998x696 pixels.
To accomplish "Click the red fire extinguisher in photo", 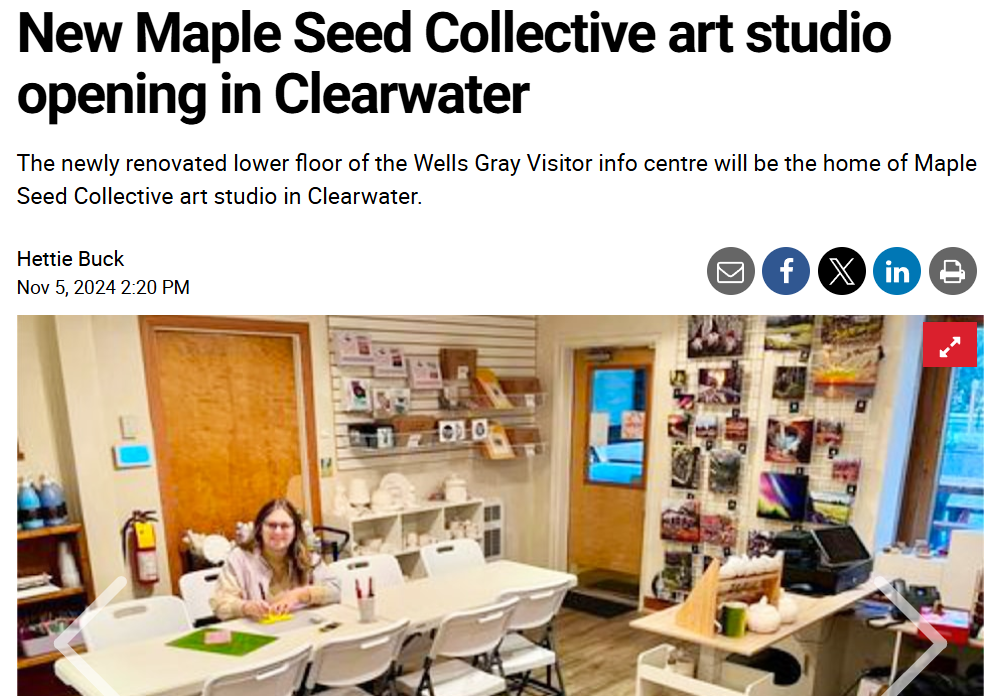I will (143, 545).
